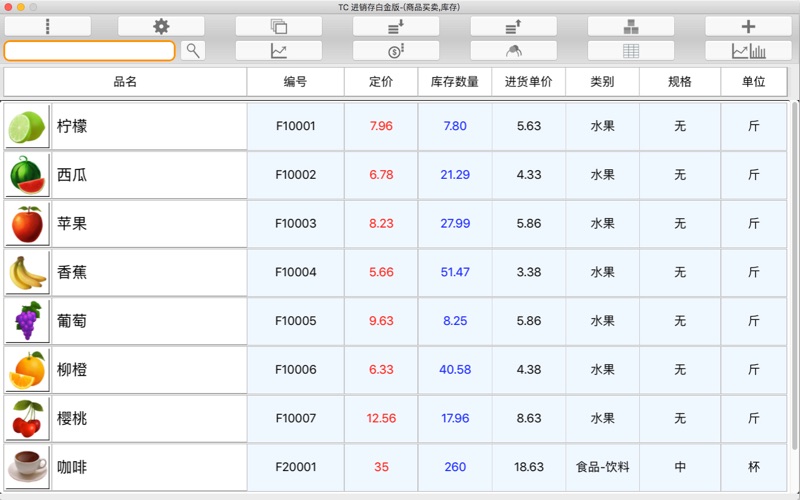Click the three-dots menu toolbar button

(x=47, y=26)
